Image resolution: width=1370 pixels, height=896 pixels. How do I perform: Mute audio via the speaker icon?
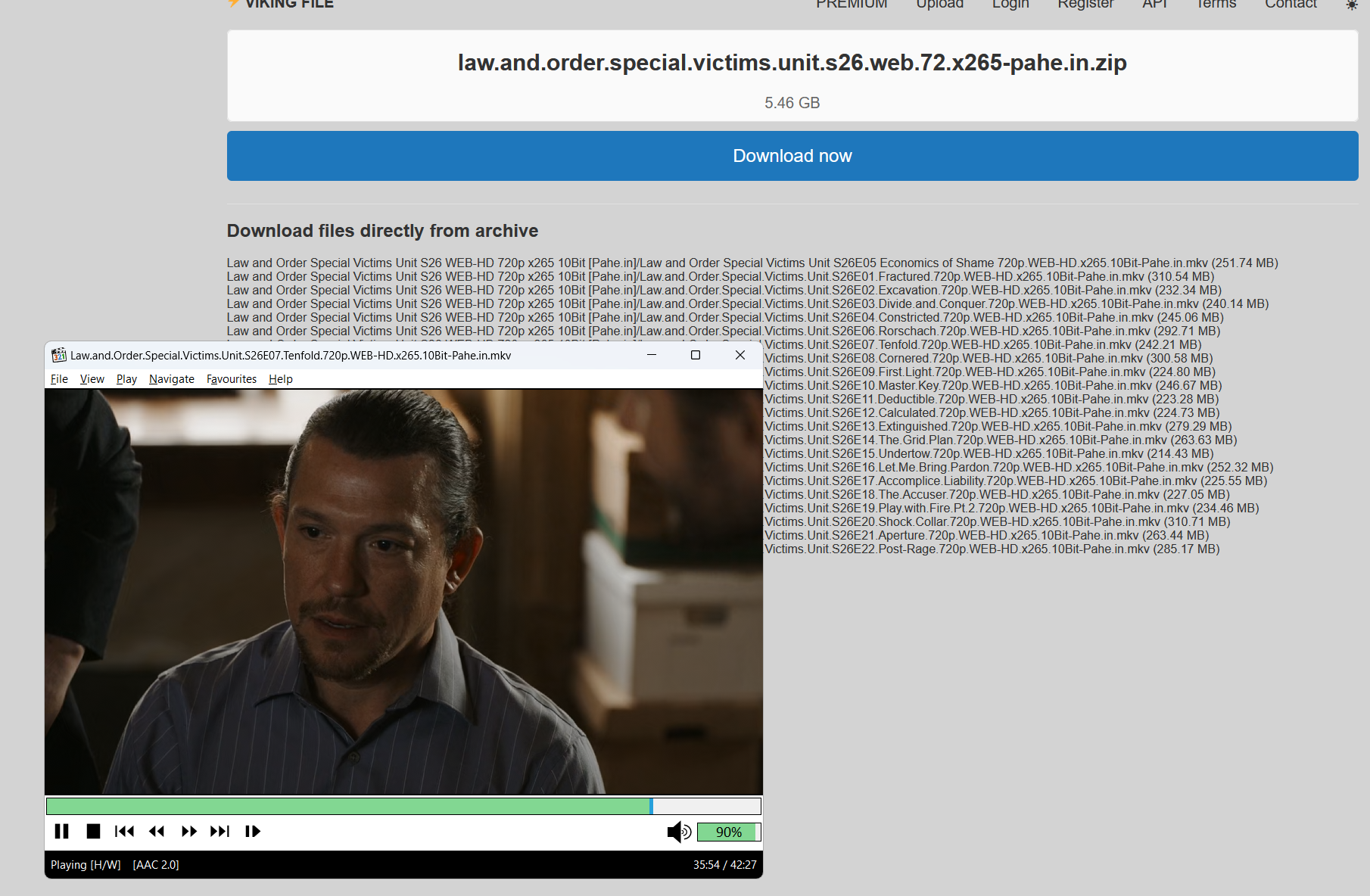tap(679, 832)
